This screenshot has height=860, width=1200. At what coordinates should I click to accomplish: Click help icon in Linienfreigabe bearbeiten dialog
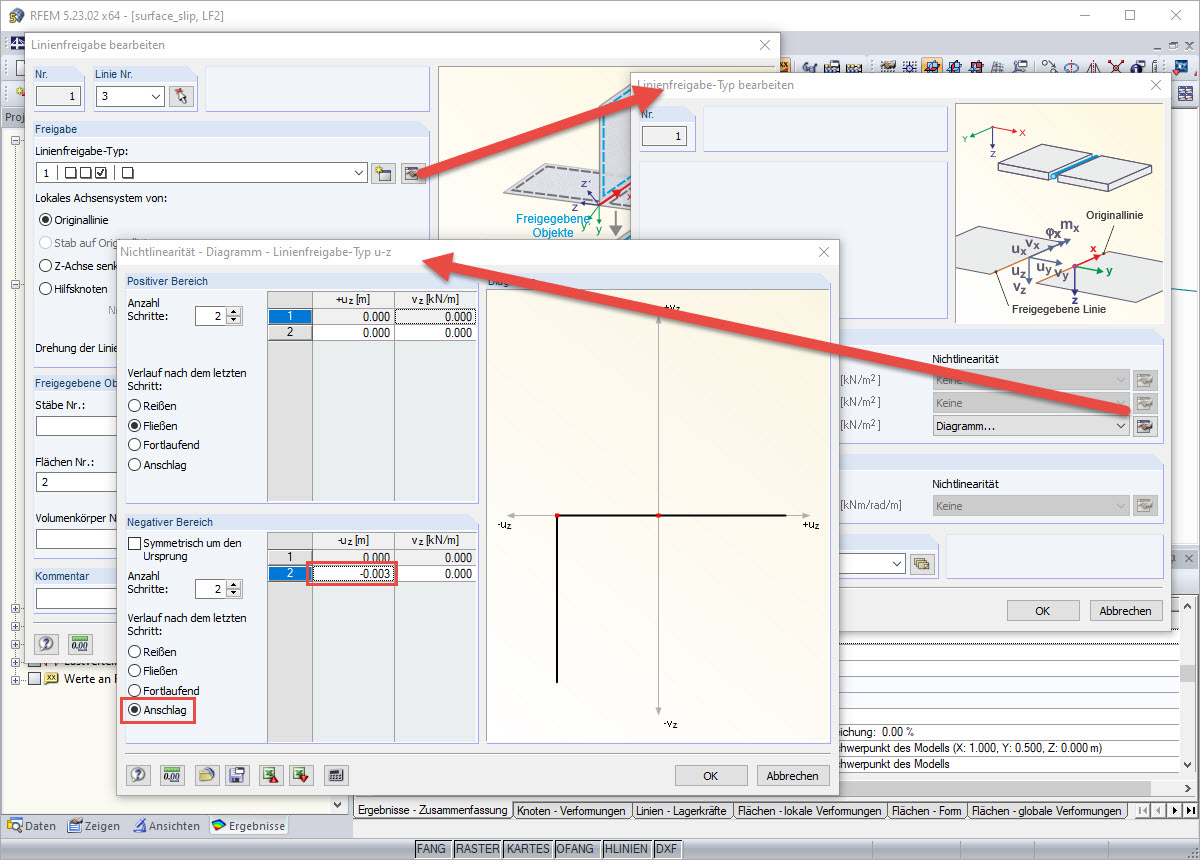point(46,644)
